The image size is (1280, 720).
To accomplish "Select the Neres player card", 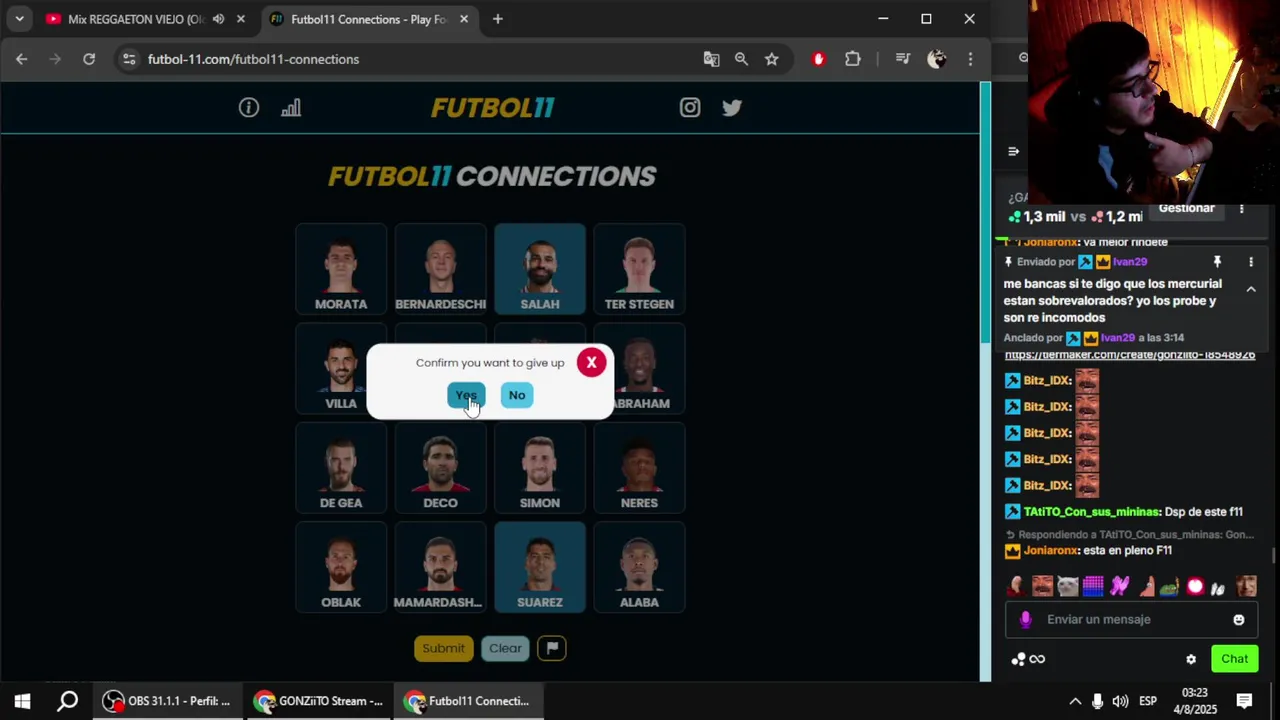I will (639, 468).
